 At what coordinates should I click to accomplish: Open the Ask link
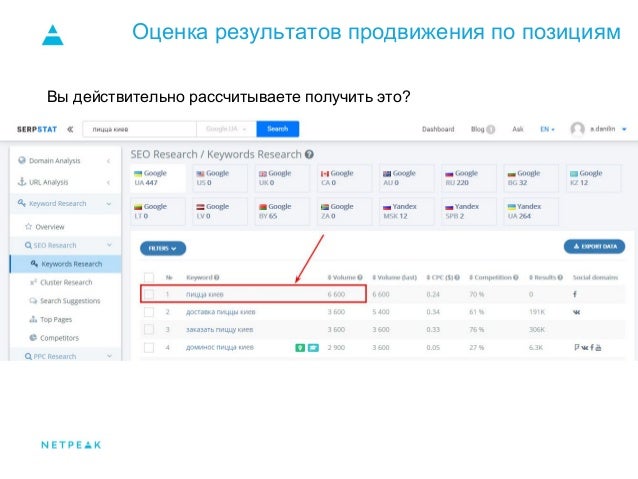(518, 129)
